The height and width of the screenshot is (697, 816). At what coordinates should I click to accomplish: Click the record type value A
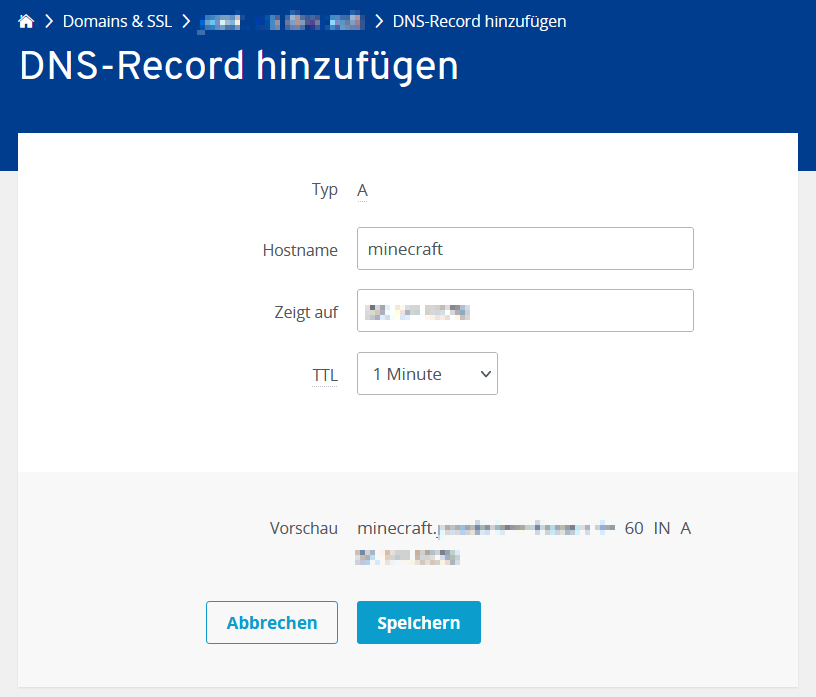click(x=362, y=190)
